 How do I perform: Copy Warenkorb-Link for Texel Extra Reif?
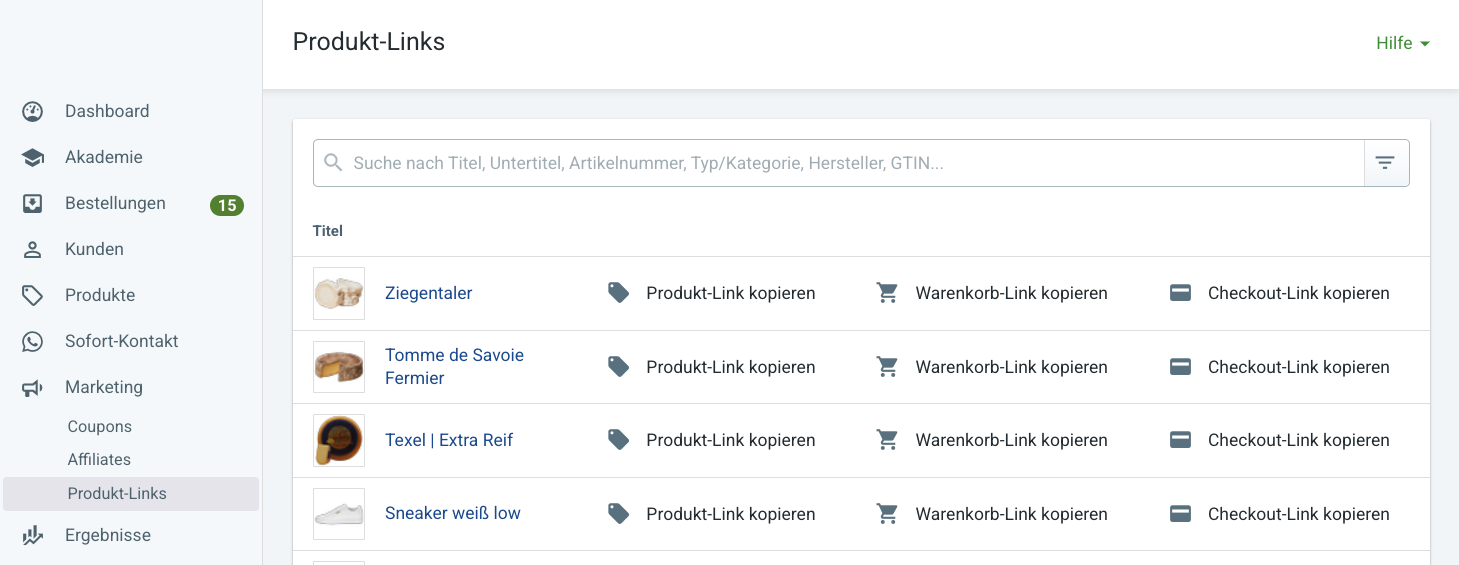pos(1011,440)
